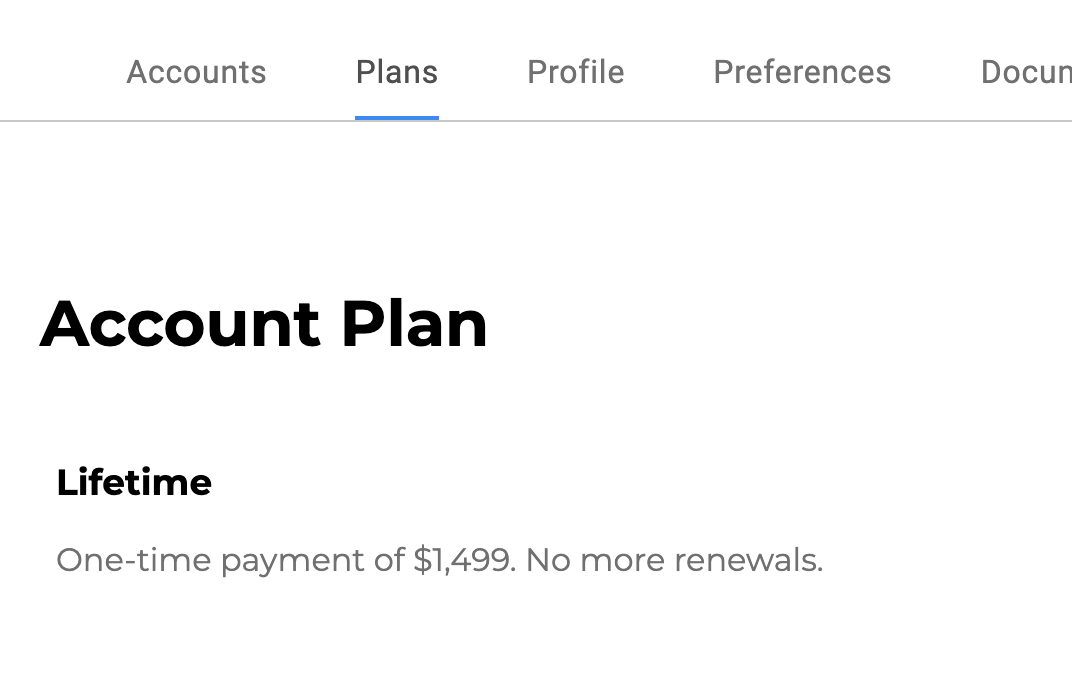
Task: Click the word Plan in the heading
Action: (x=414, y=324)
